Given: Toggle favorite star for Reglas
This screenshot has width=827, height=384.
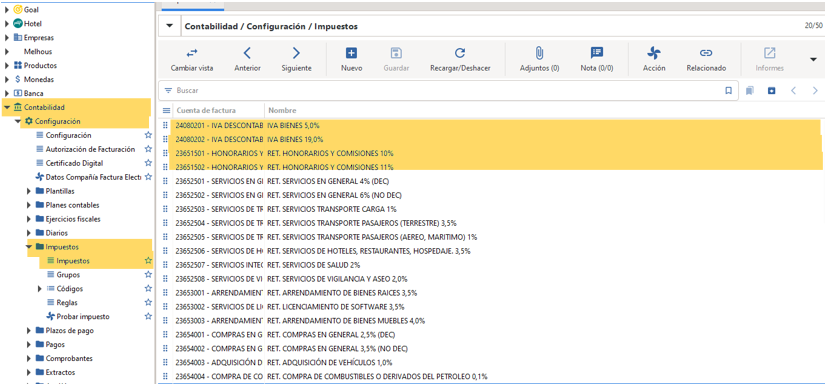Looking at the screenshot, I should point(148,302).
